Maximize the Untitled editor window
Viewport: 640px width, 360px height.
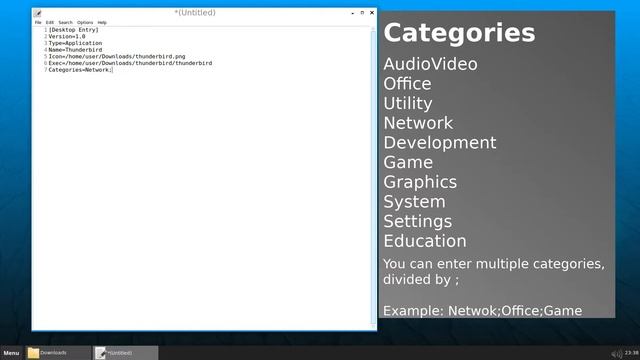click(x=362, y=13)
